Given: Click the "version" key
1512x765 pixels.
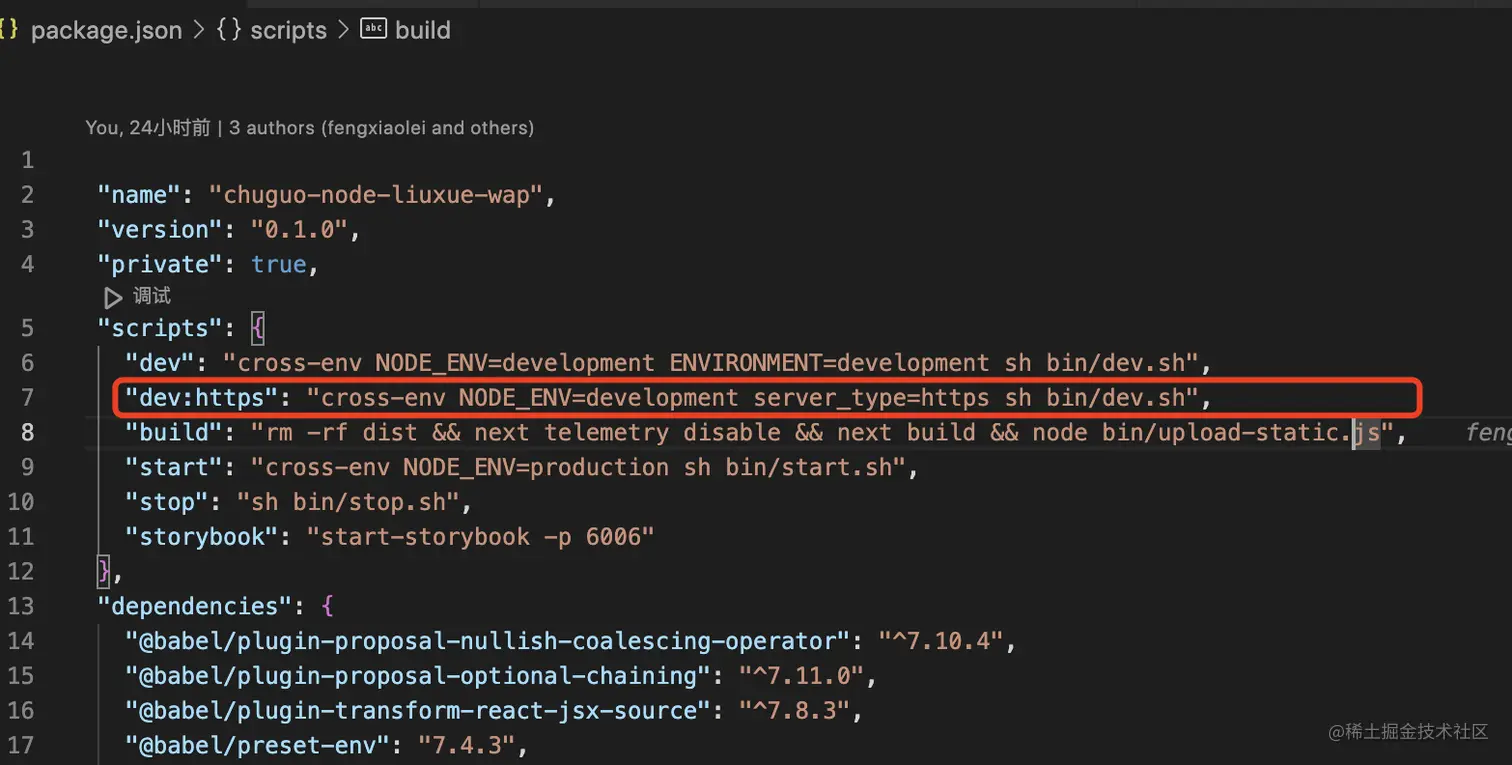Looking at the screenshot, I should (x=160, y=229).
